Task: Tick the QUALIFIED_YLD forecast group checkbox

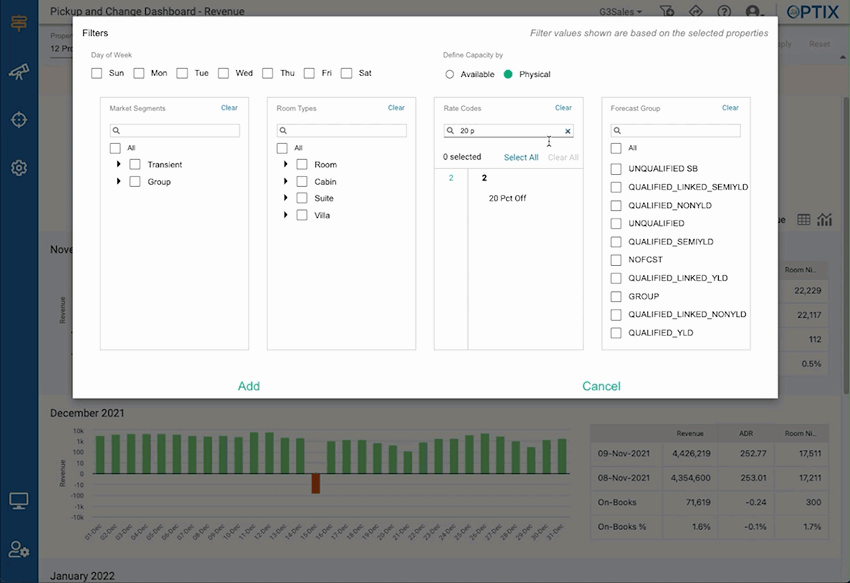Action: 616,333
